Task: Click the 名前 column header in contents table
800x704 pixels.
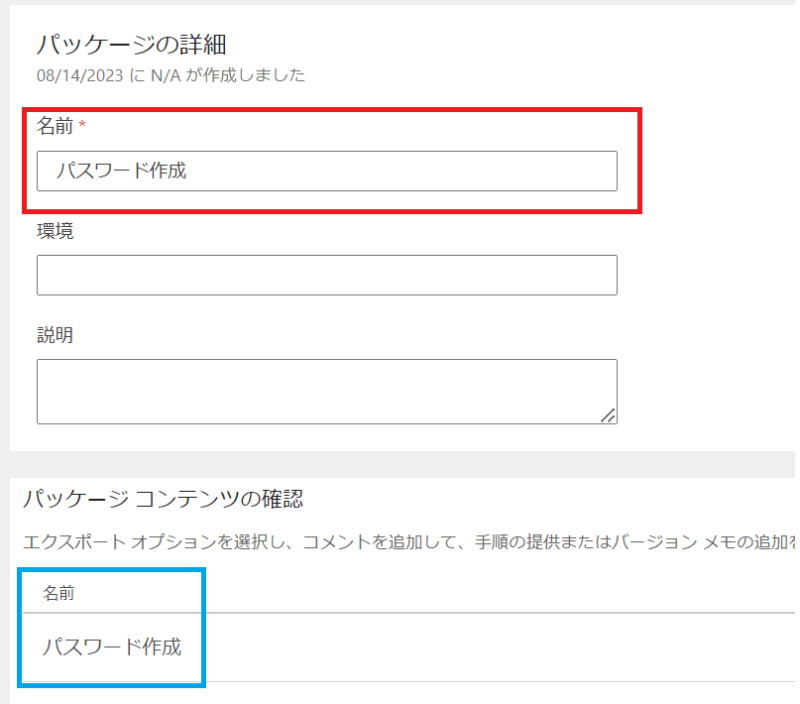Action: pyautogui.click(x=59, y=594)
